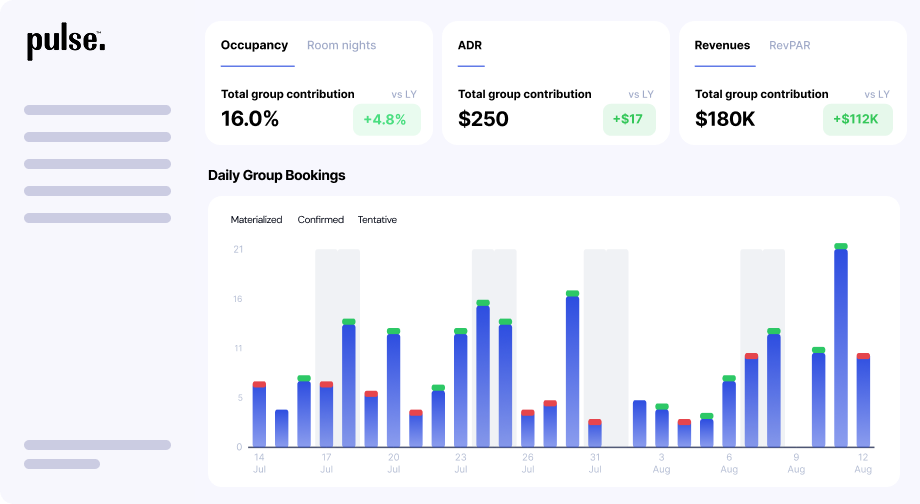Click the +$112K revenue change badge
Viewport: 920px width, 504px height.
(x=857, y=120)
